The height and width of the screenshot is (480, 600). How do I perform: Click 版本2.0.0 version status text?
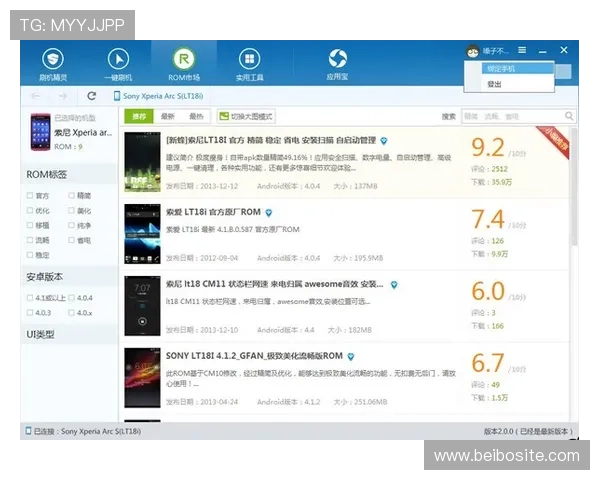528,431
